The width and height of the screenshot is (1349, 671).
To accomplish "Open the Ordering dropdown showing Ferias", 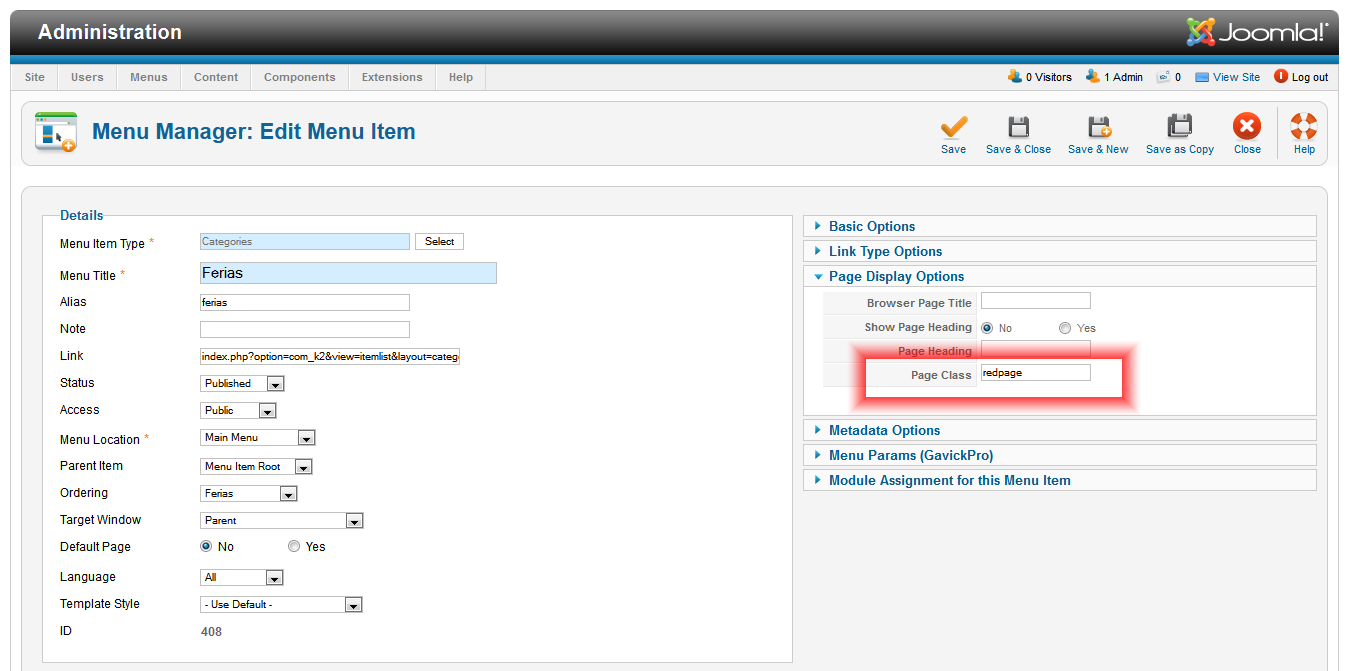I will (x=249, y=494).
